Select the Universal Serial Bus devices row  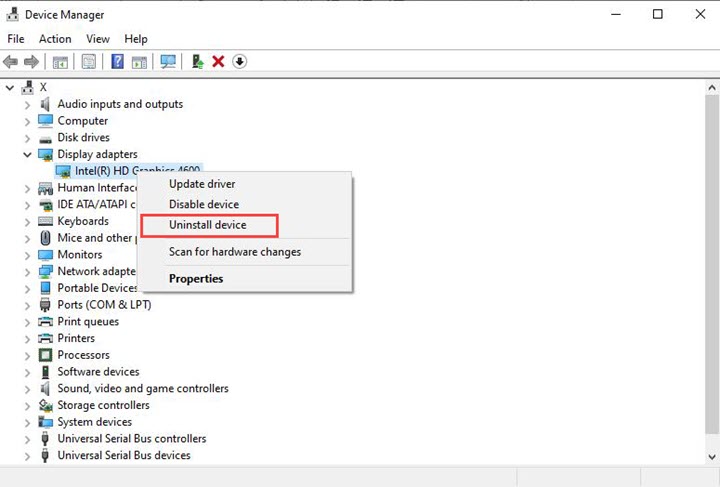(x=124, y=455)
